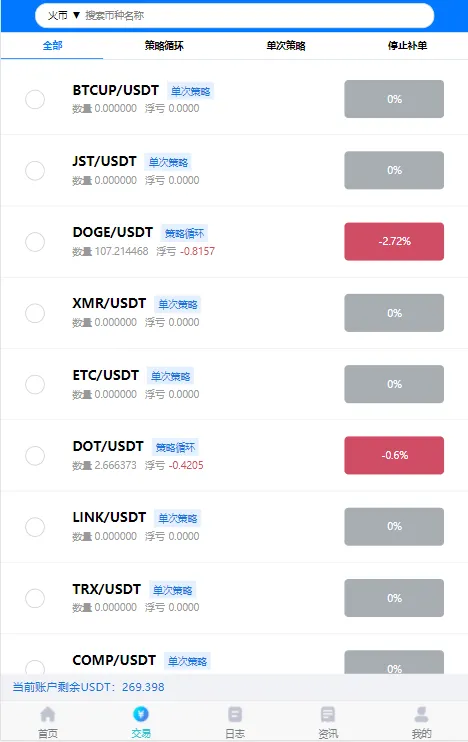Switch to the 停止补单 tab
Viewport: 468px width, 742px height.
click(x=407, y=46)
